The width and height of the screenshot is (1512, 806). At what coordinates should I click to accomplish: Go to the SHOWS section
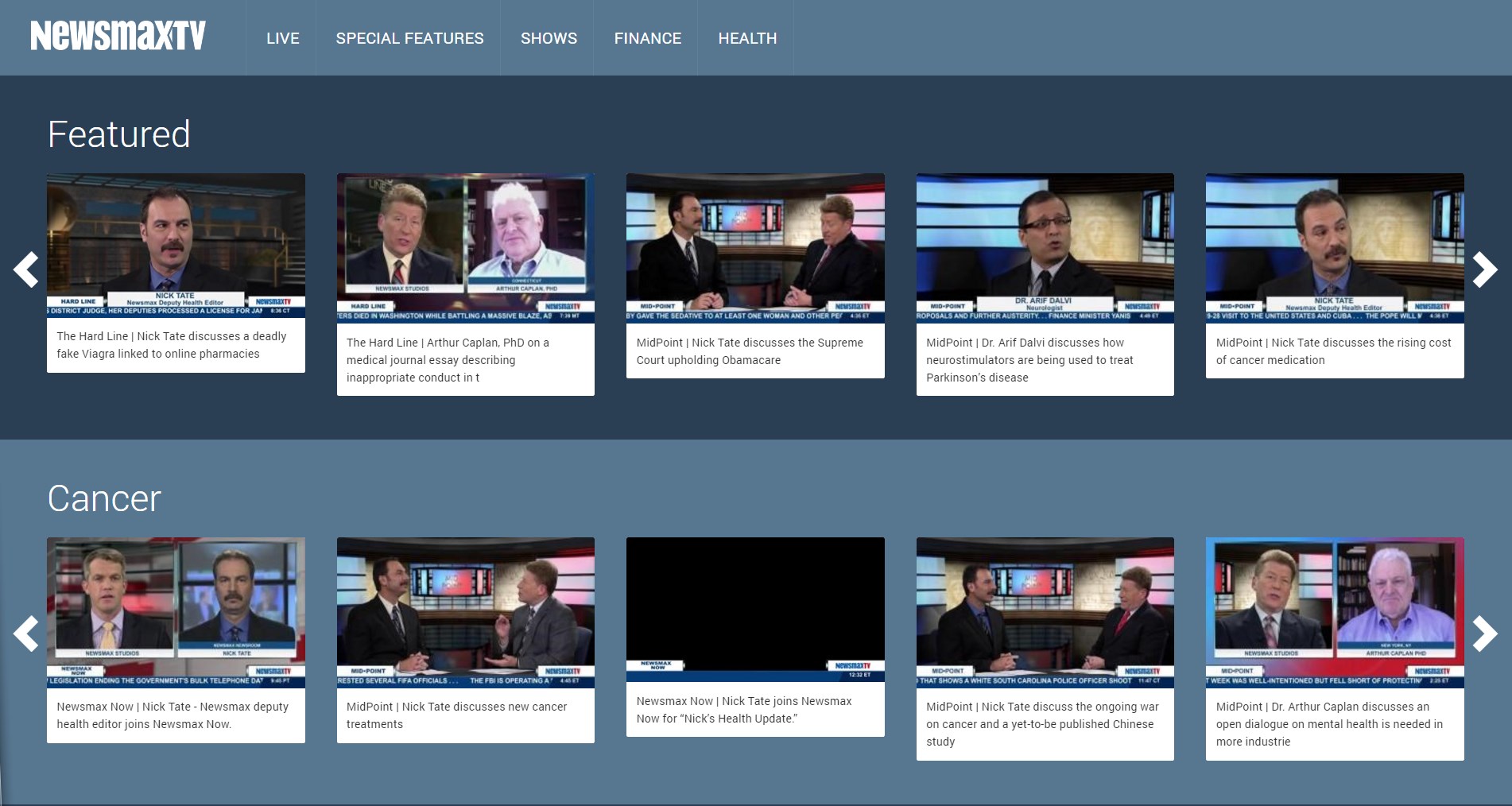(x=549, y=38)
